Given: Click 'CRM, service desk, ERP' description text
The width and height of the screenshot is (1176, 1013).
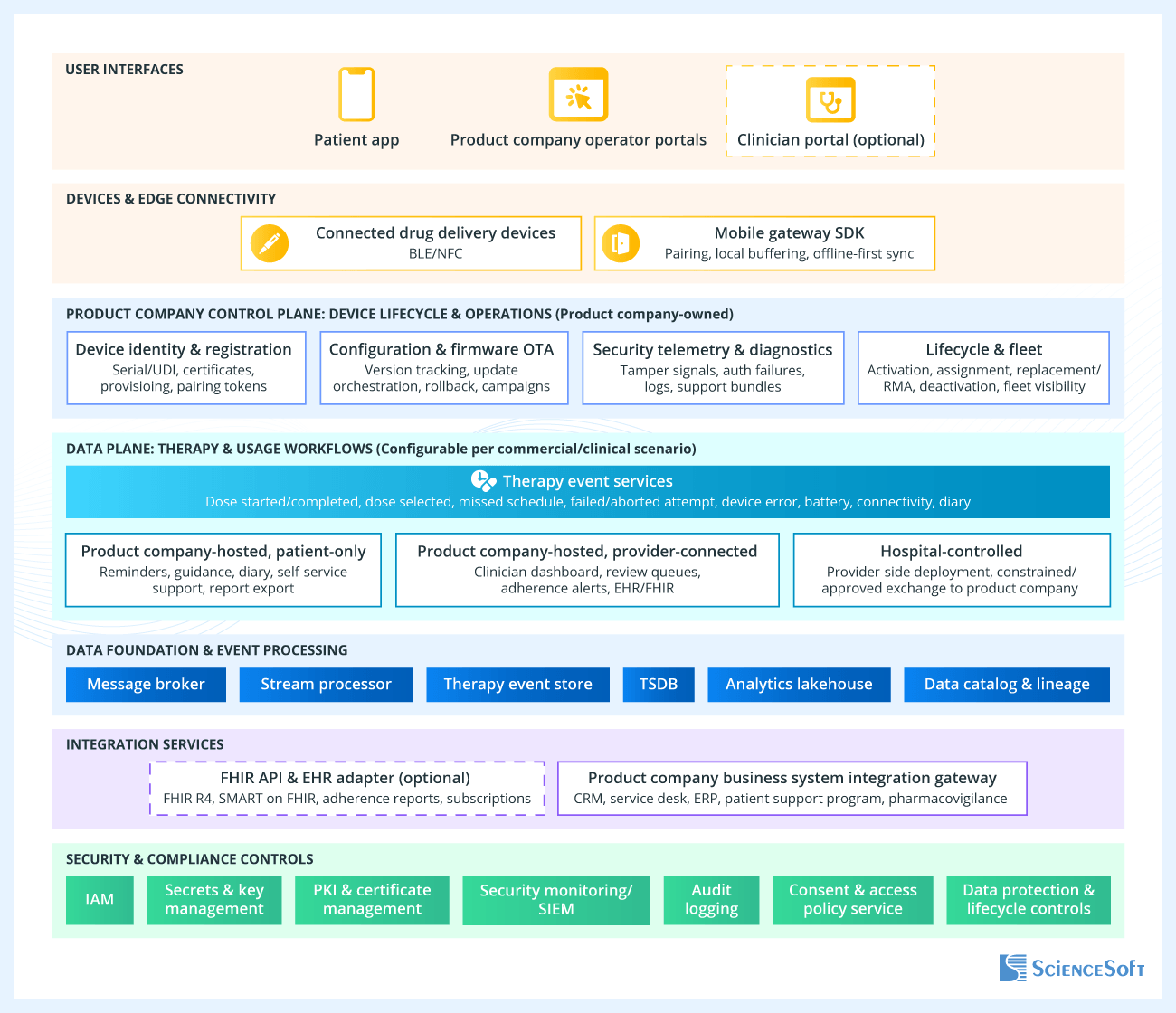Looking at the screenshot, I should click(791, 799).
